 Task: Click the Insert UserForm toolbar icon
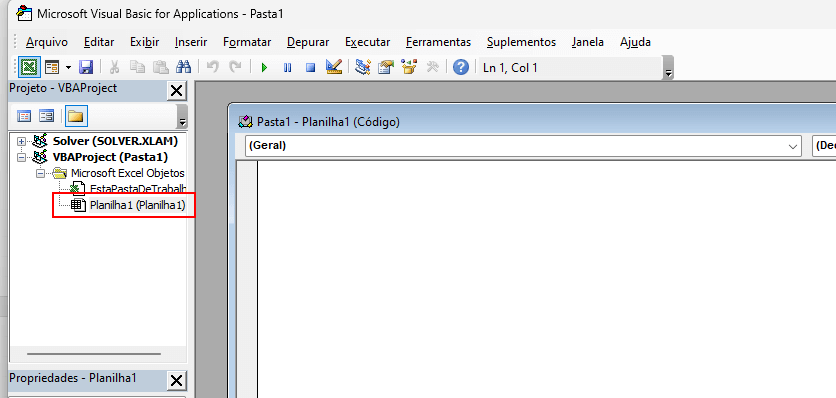pyautogui.click(x=52, y=67)
